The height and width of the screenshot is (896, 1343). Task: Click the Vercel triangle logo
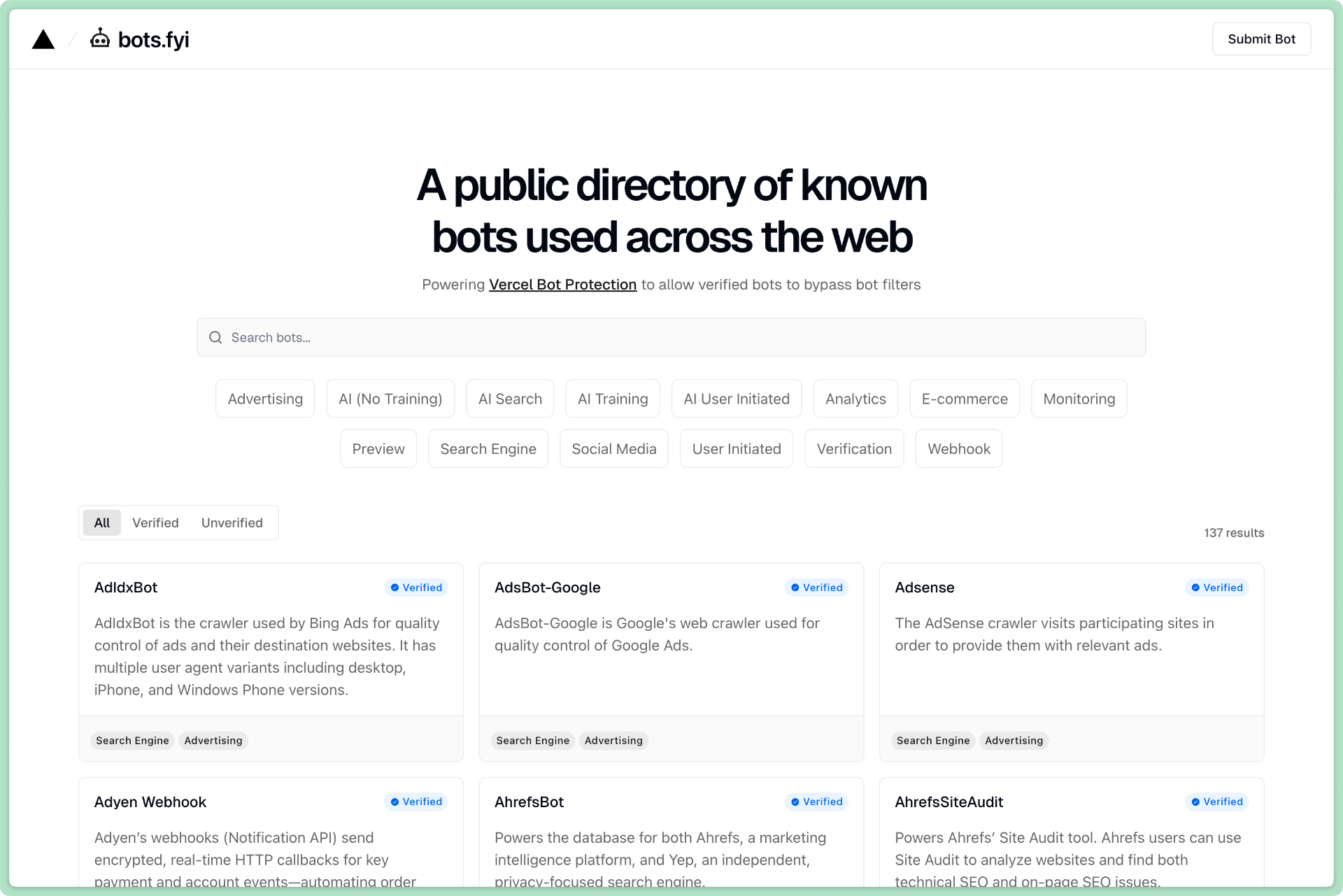tap(43, 39)
